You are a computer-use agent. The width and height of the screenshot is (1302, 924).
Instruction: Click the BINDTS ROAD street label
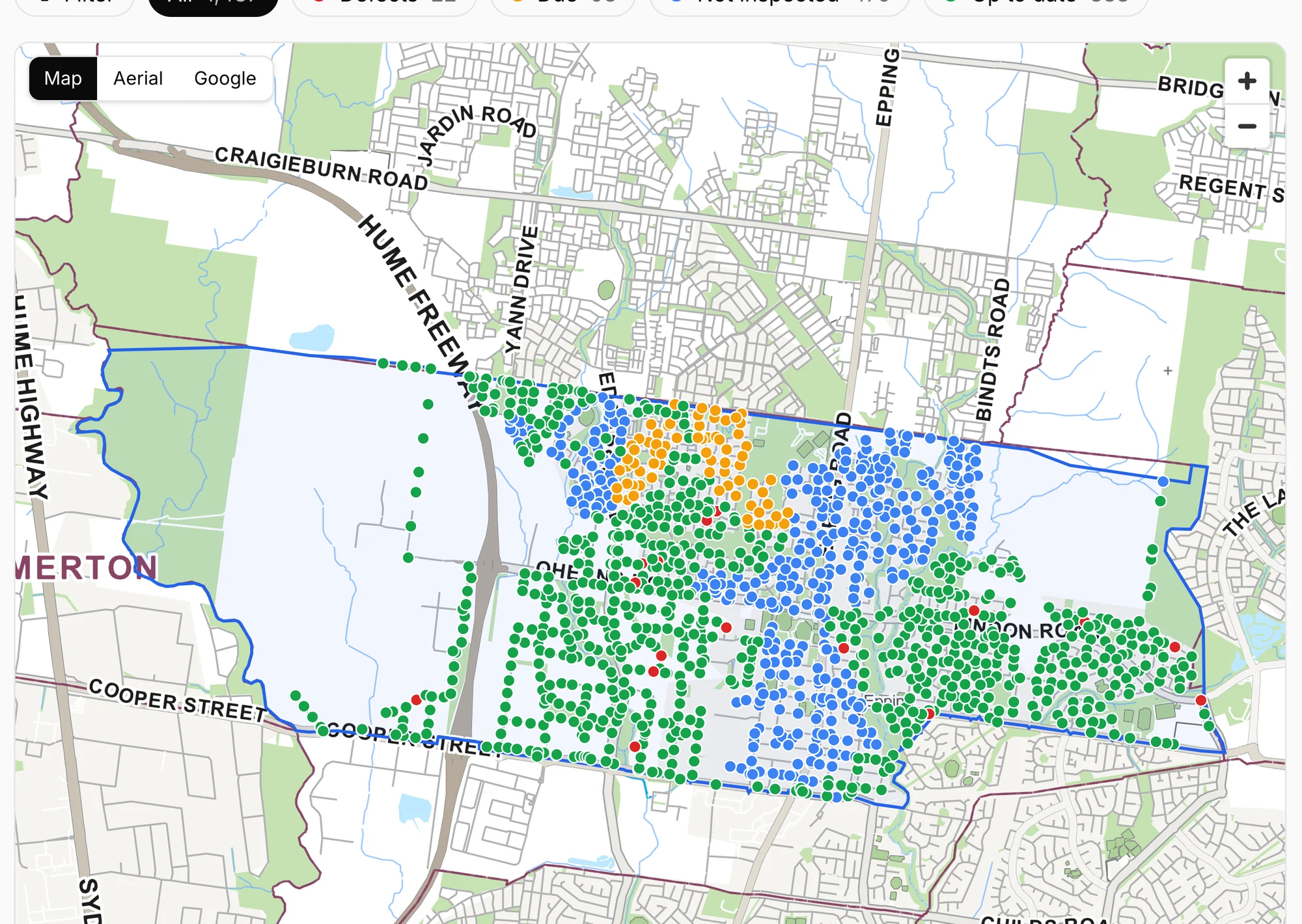(993, 349)
